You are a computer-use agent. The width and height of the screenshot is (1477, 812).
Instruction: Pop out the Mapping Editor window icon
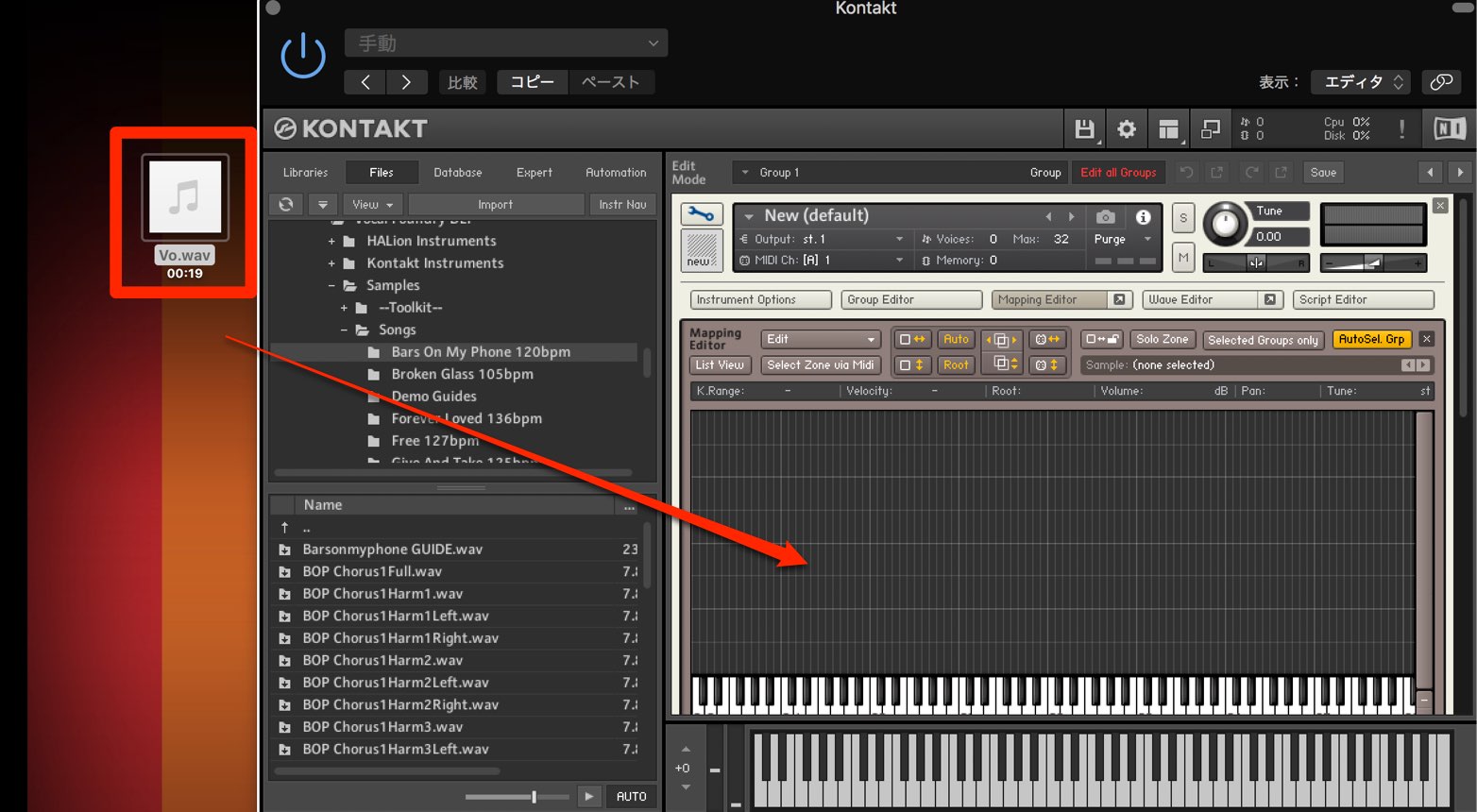point(1119,299)
